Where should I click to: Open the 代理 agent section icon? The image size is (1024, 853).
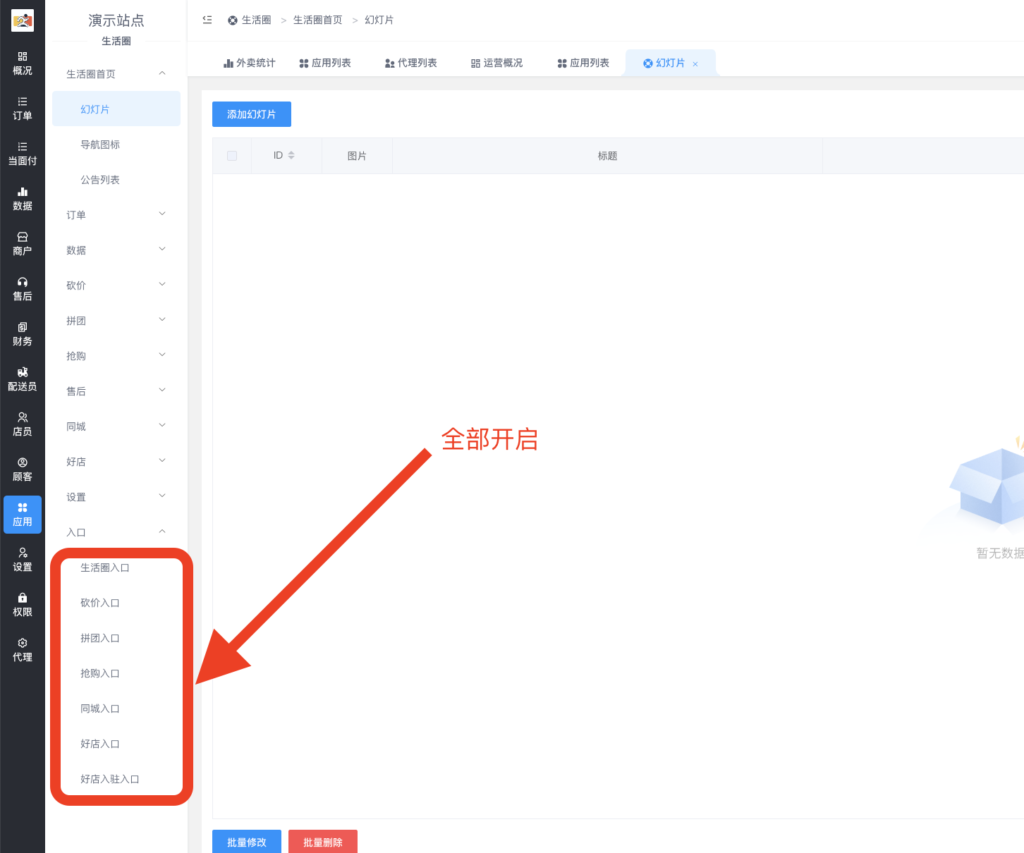click(x=22, y=650)
